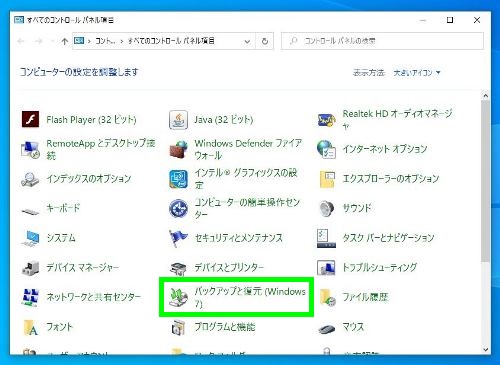This screenshot has width=500, height=365.
Task: Open the Realtek HD オーディオマネージャ icon
Action: click(326, 120)
